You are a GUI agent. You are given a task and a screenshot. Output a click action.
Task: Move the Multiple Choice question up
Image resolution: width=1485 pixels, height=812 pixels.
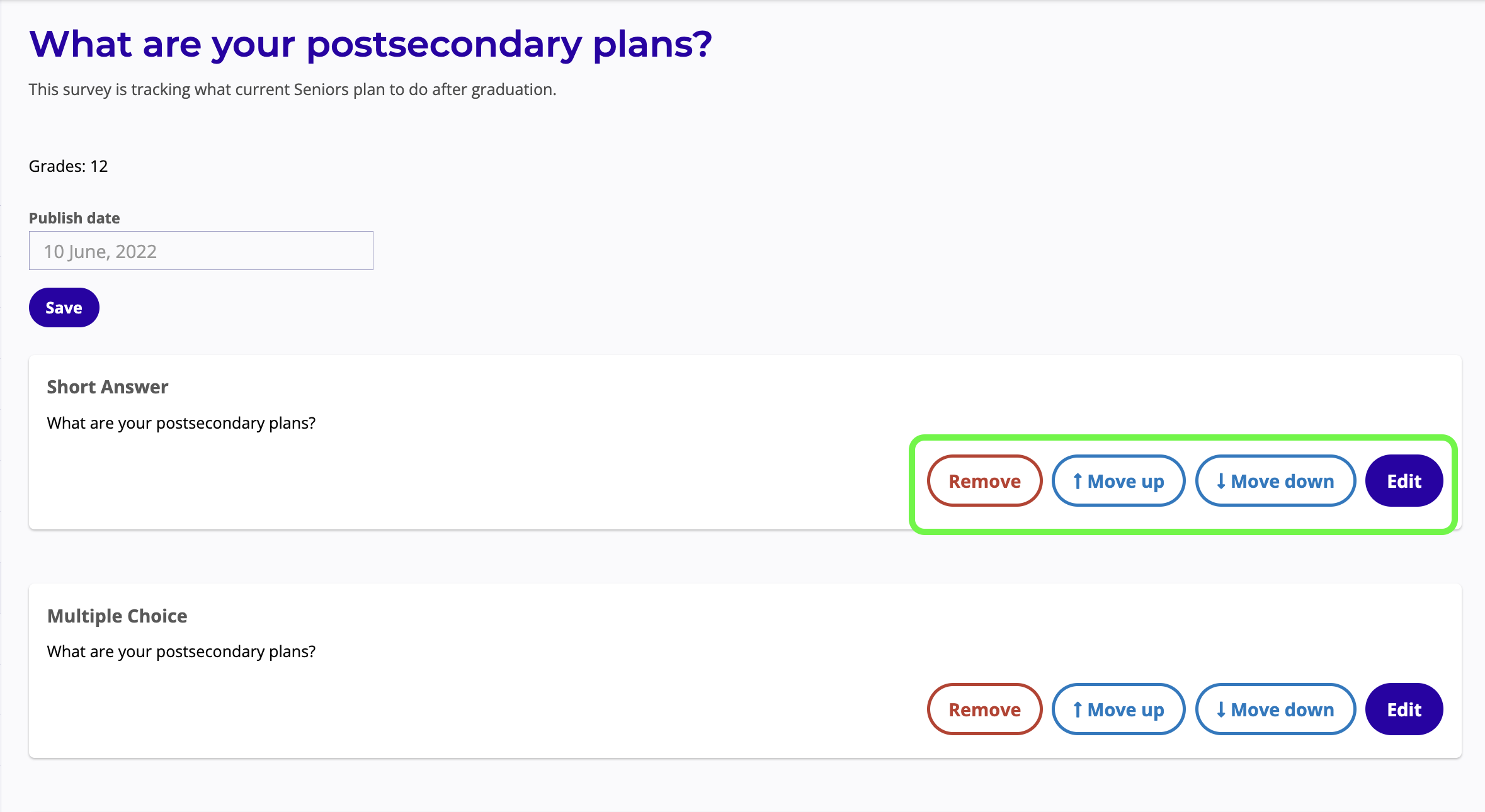point(1118,710)
